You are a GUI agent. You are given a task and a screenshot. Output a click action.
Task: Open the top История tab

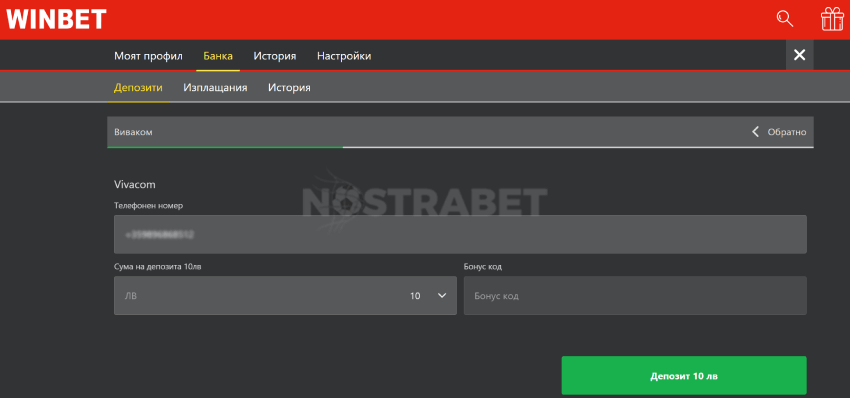(275, 56)
